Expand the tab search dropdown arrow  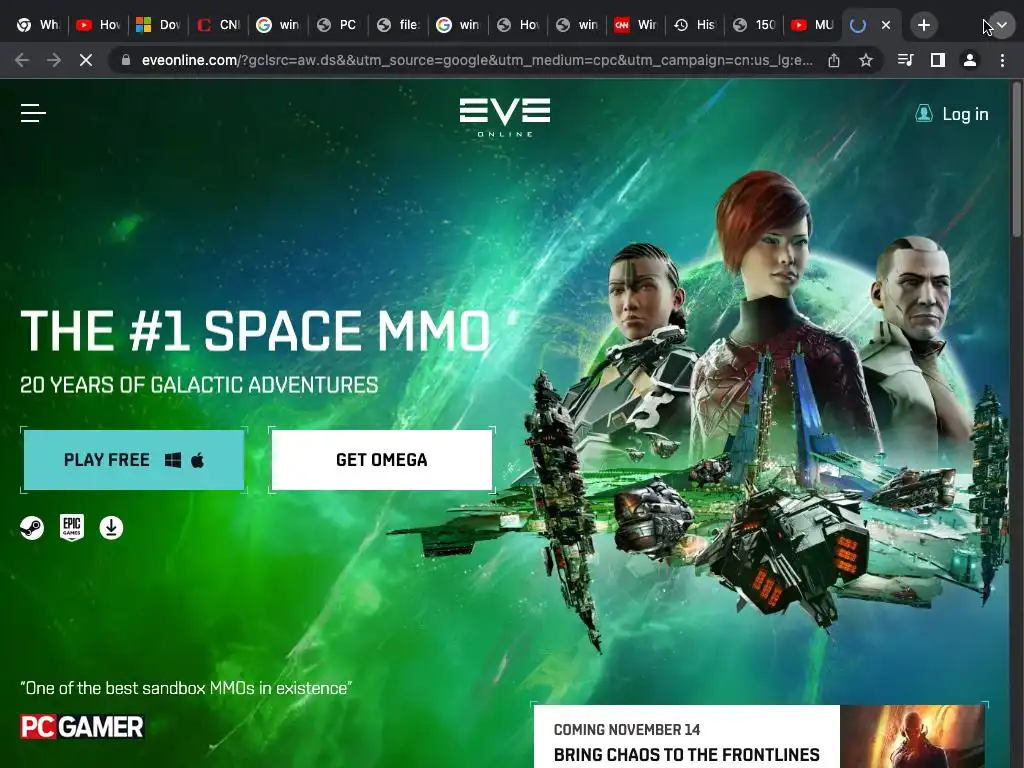click(1002, 25)
